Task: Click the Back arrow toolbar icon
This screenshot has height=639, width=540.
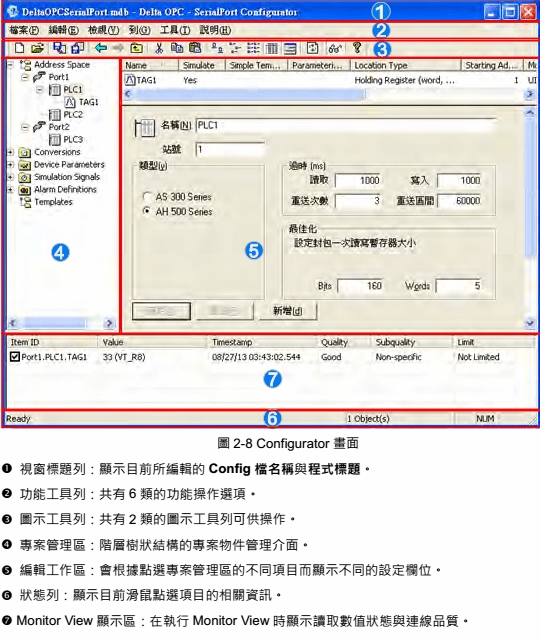Action: pyautogui.click(x=101, y=48)
